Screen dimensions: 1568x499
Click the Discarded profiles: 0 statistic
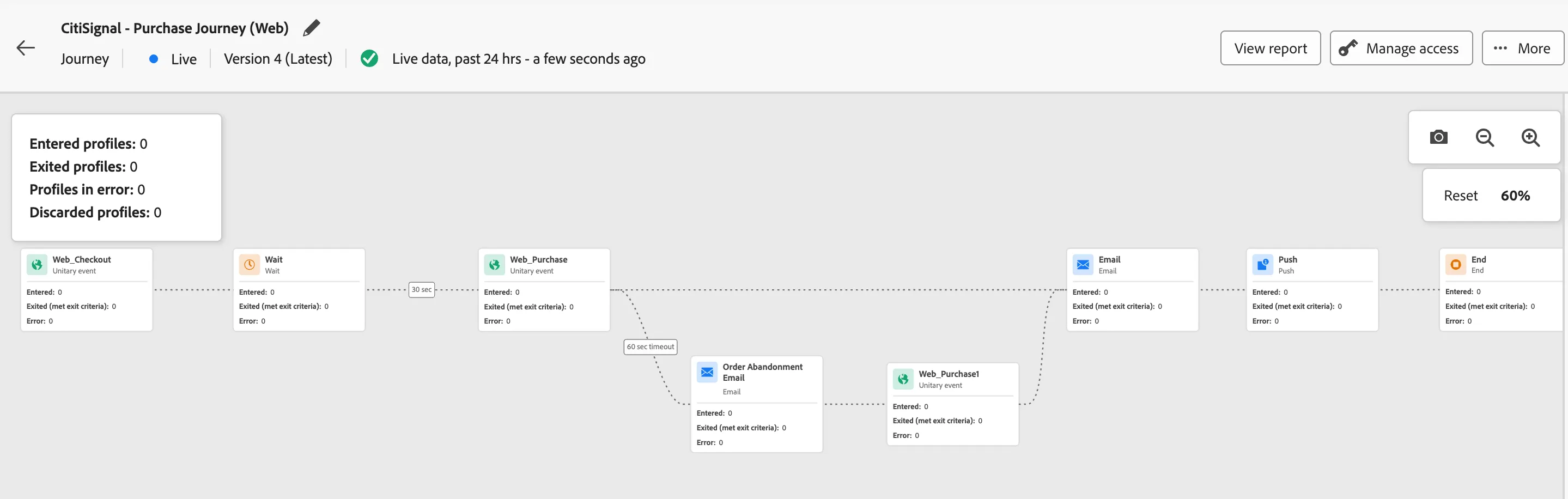[95, 212]
